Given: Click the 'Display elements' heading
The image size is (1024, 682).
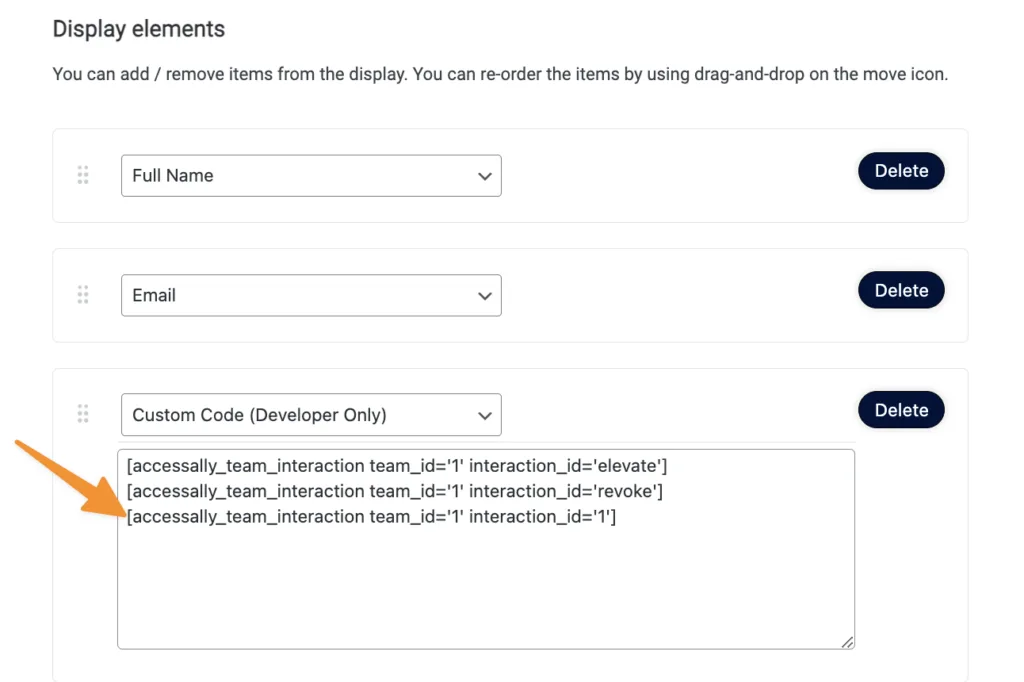Looking at the screenshot, I should [x=139, y=29].
